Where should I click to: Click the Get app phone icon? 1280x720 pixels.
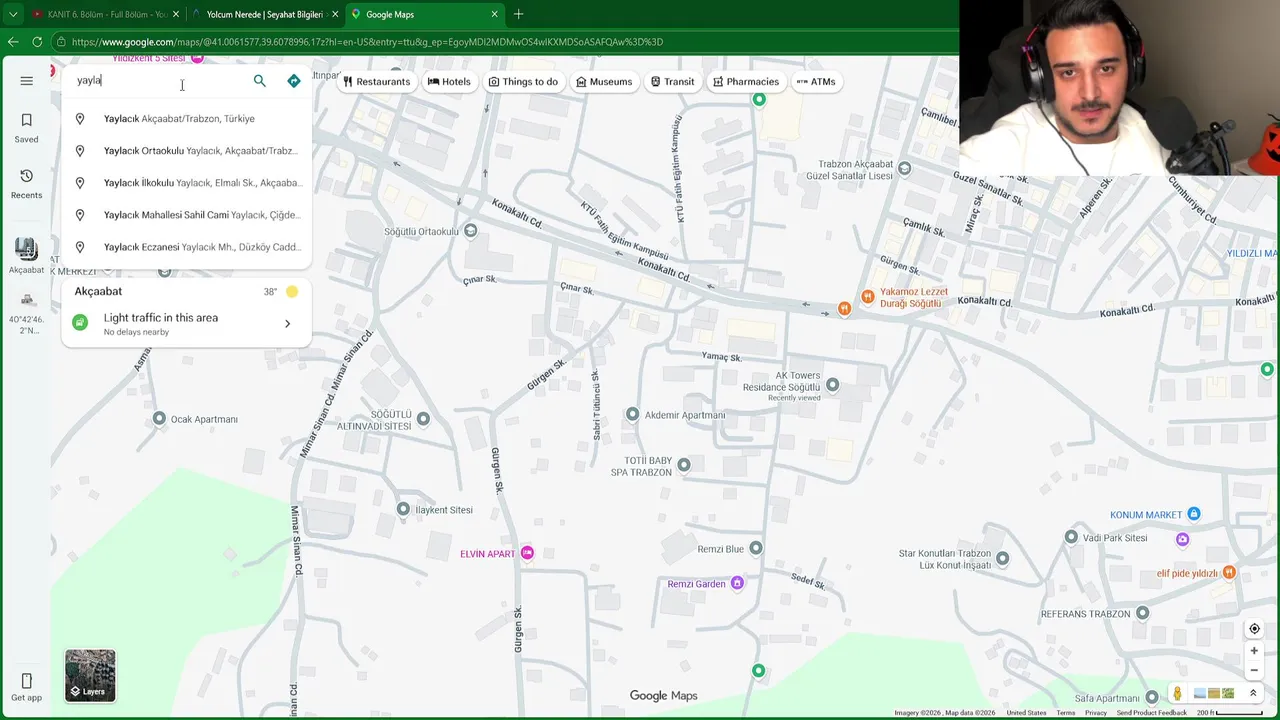point(27,681)
